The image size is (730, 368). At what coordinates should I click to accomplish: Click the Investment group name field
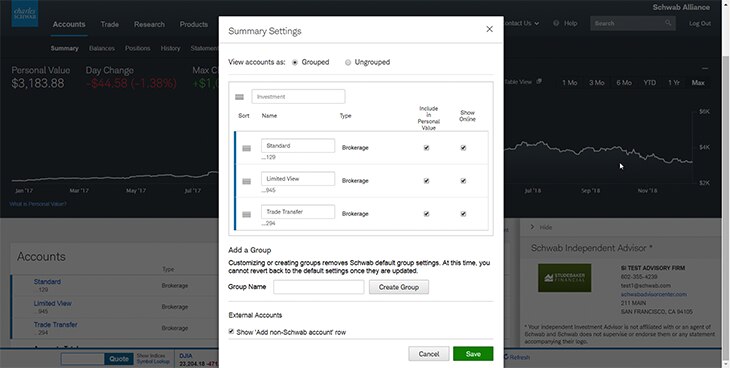coord(298,96)
